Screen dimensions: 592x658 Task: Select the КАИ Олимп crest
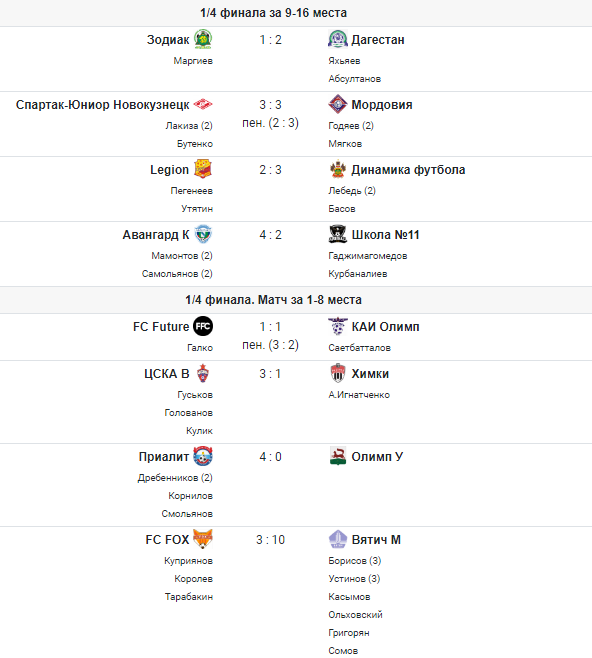coord(338,326)
